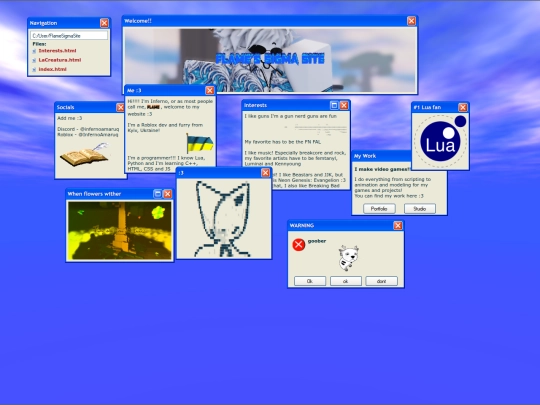This screenshot has height=405, width=540.
Task: Click the open book image in Socials
Action: [x=84, y=155]
